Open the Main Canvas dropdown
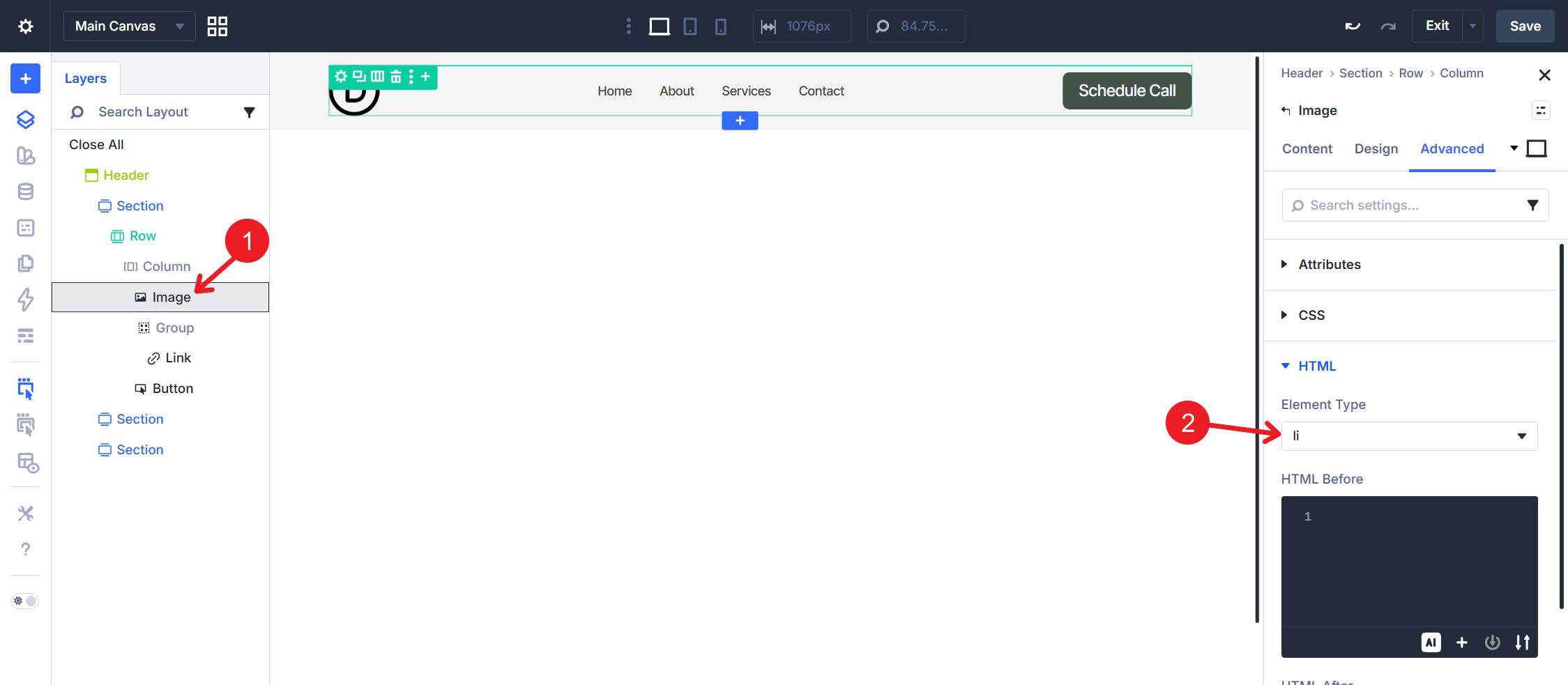1568x685 pixels. click(x=129, y=26)
